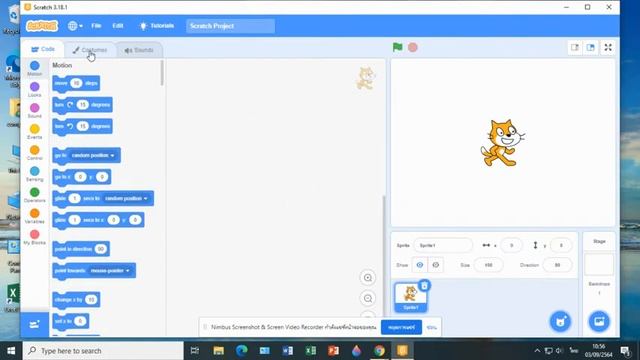Image resolution: width=640 pixels, height=360 pixels.
Task: Select the Looks block category
Action: [x=35, y=89]
